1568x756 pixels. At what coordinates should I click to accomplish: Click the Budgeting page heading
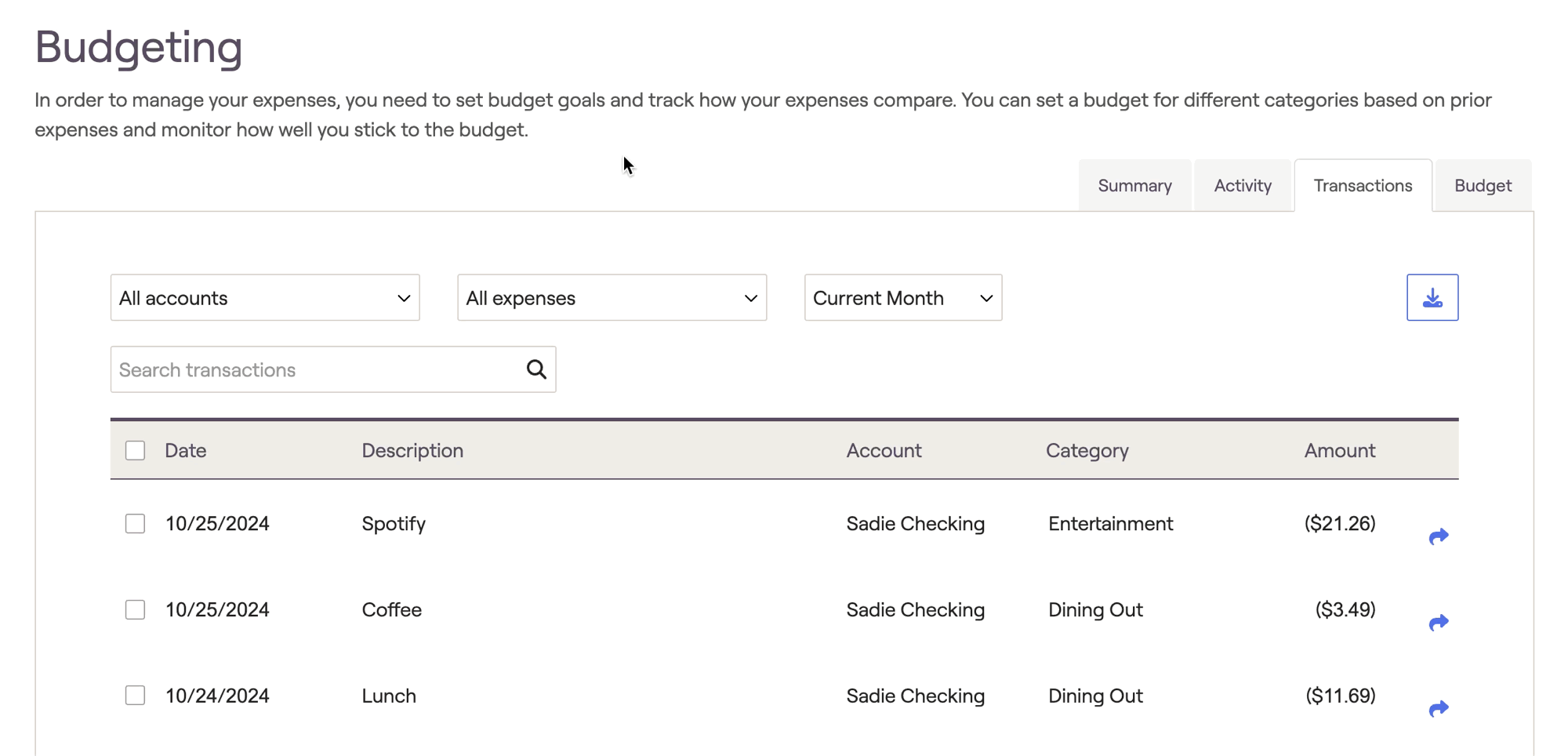[139, 47]
